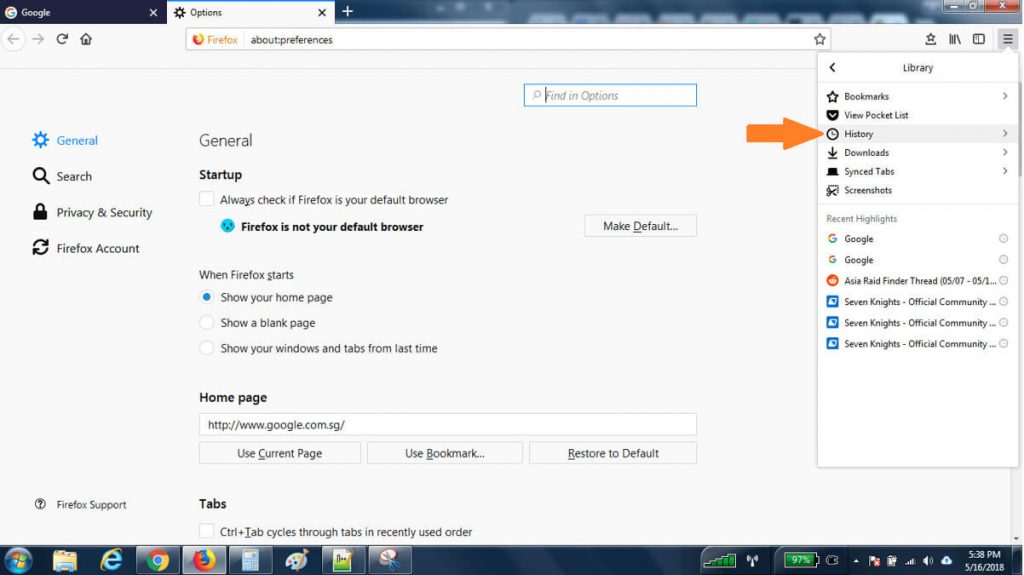Click Make Default button
Screen dimensions: 1024x575
pyautogui.click(x=641, y=226)
